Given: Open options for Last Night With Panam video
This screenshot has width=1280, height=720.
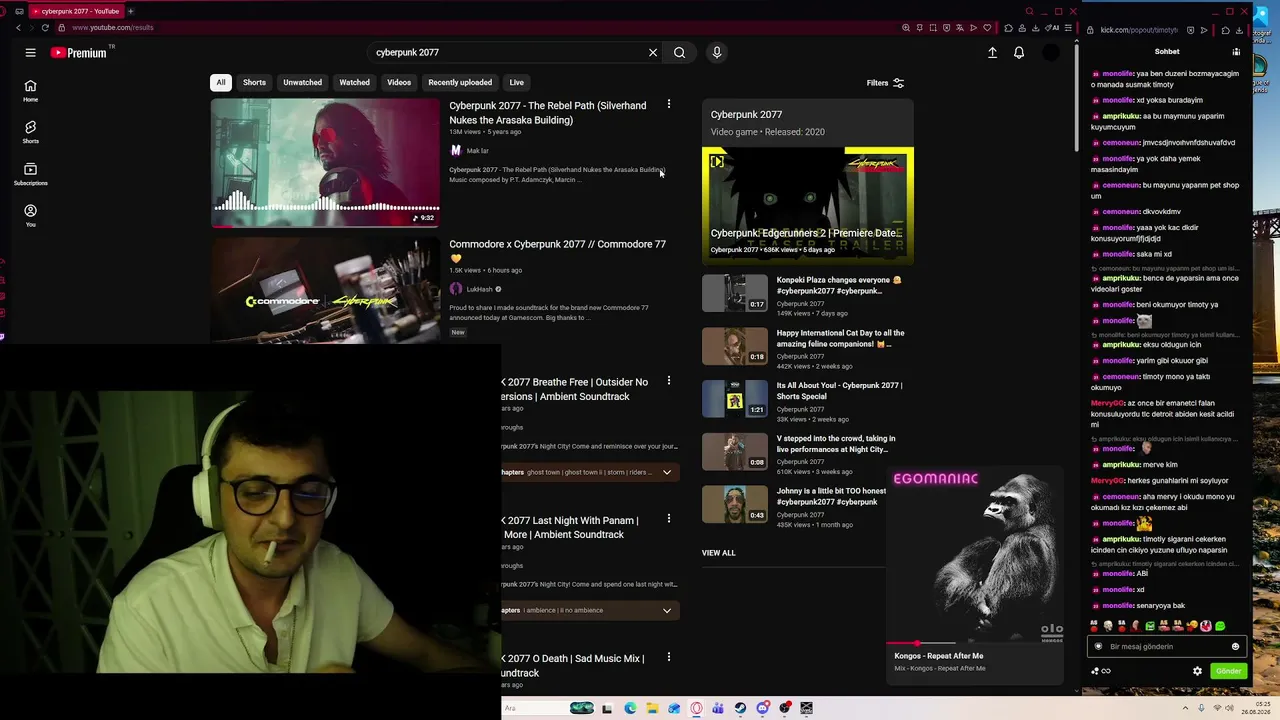Looking at the screenshot, I should [669, 519].
